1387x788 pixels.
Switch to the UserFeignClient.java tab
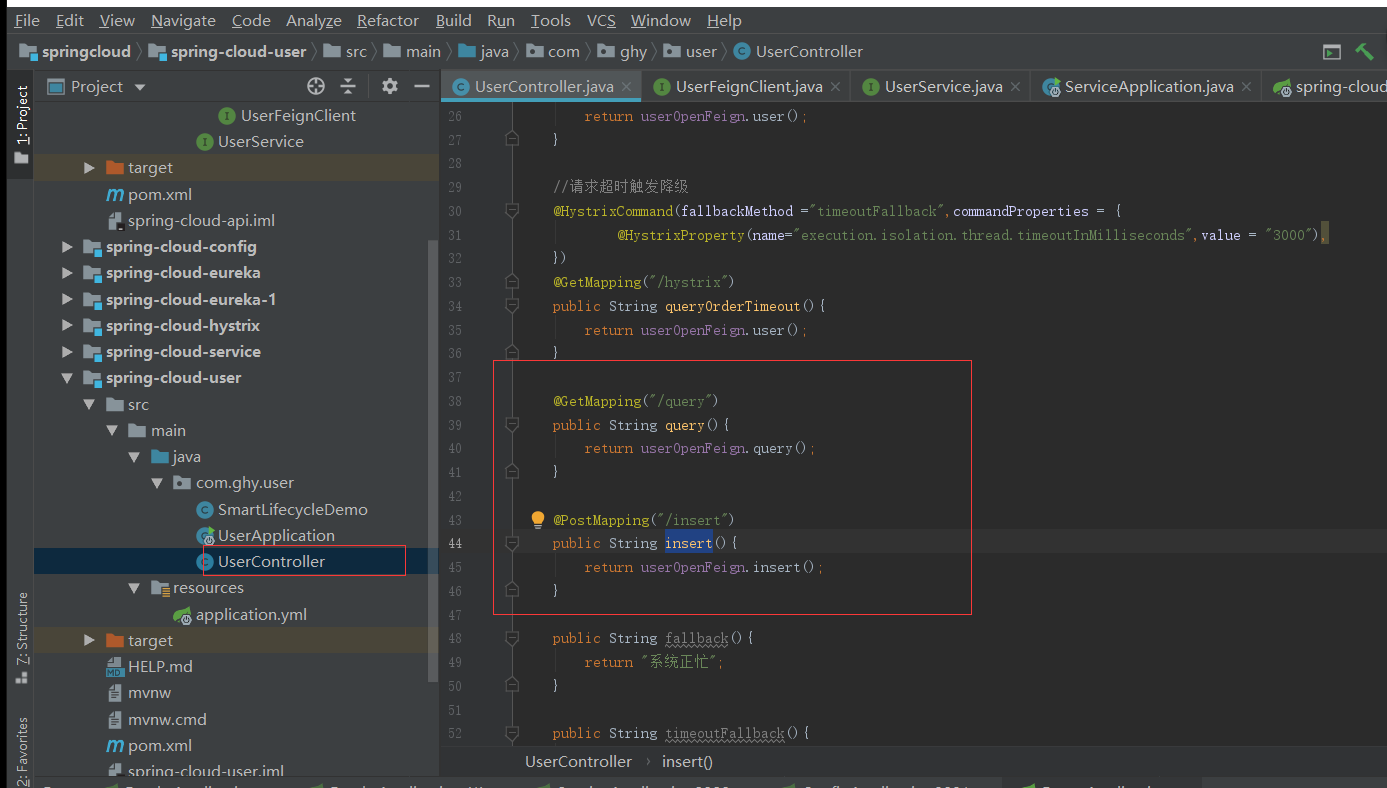748,87
